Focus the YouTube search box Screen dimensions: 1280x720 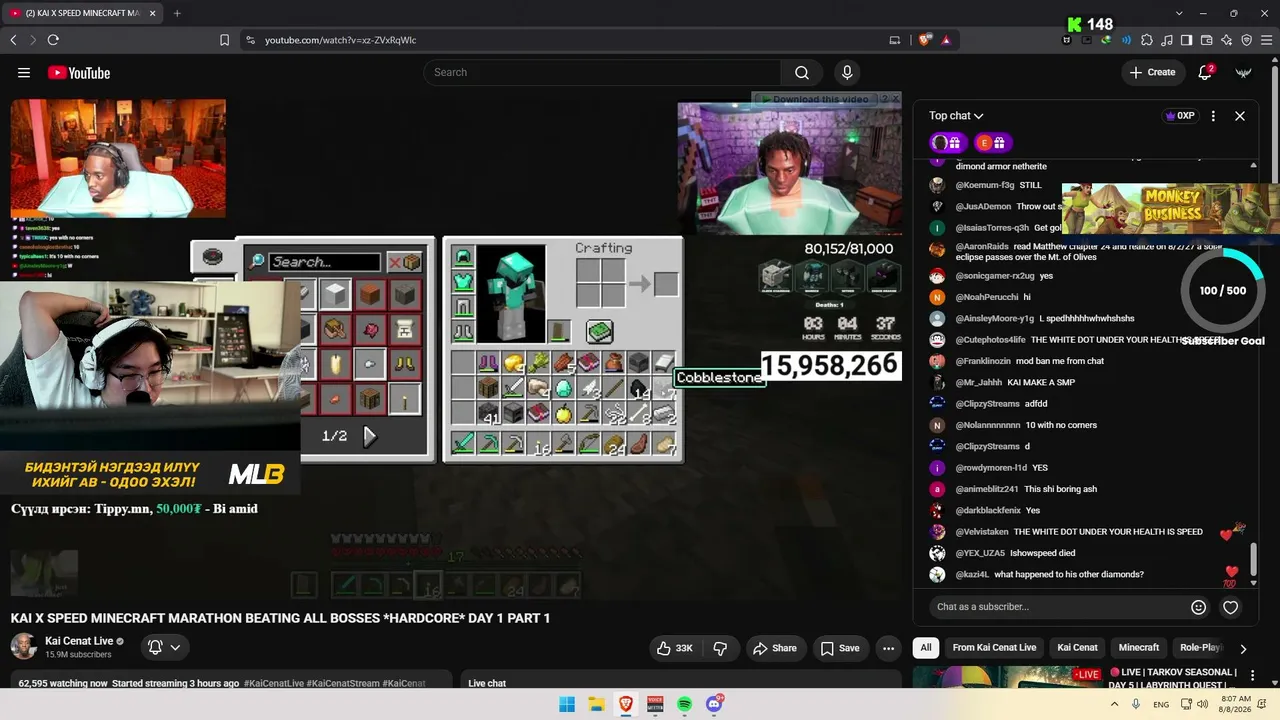(x=603, y=72)
